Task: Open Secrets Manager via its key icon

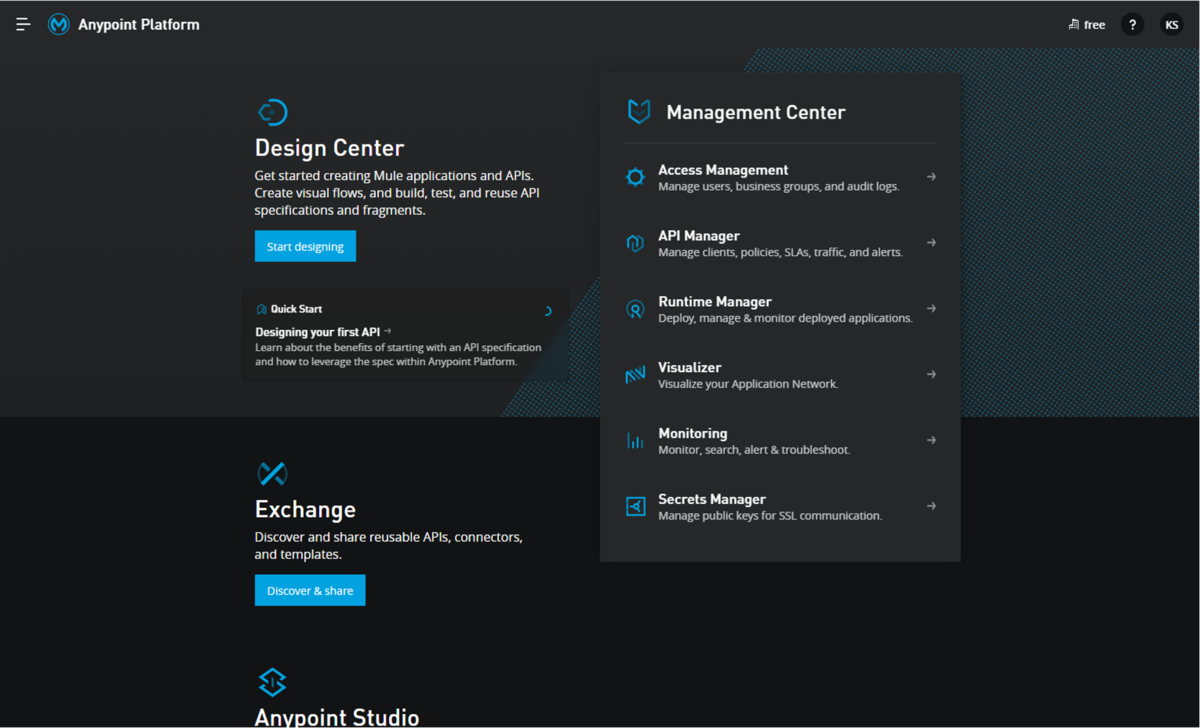Action: coord(635,506)
